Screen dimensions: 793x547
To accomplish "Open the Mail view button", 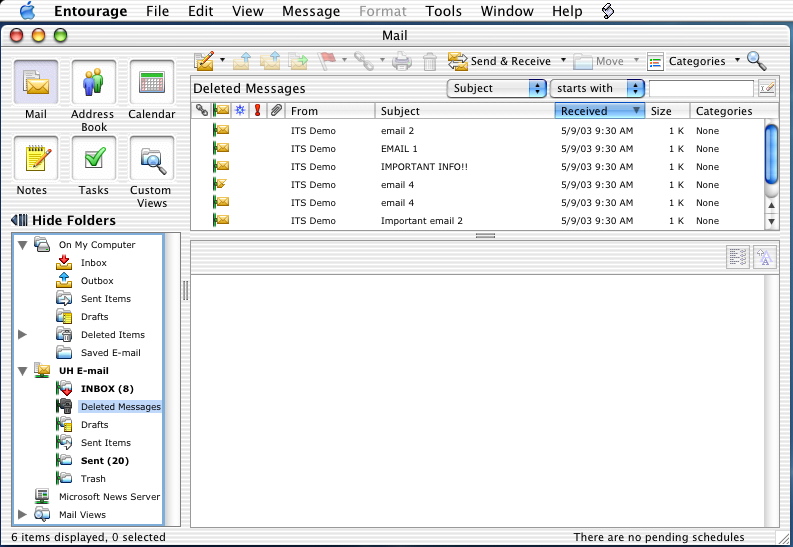I will coord(36,82).
